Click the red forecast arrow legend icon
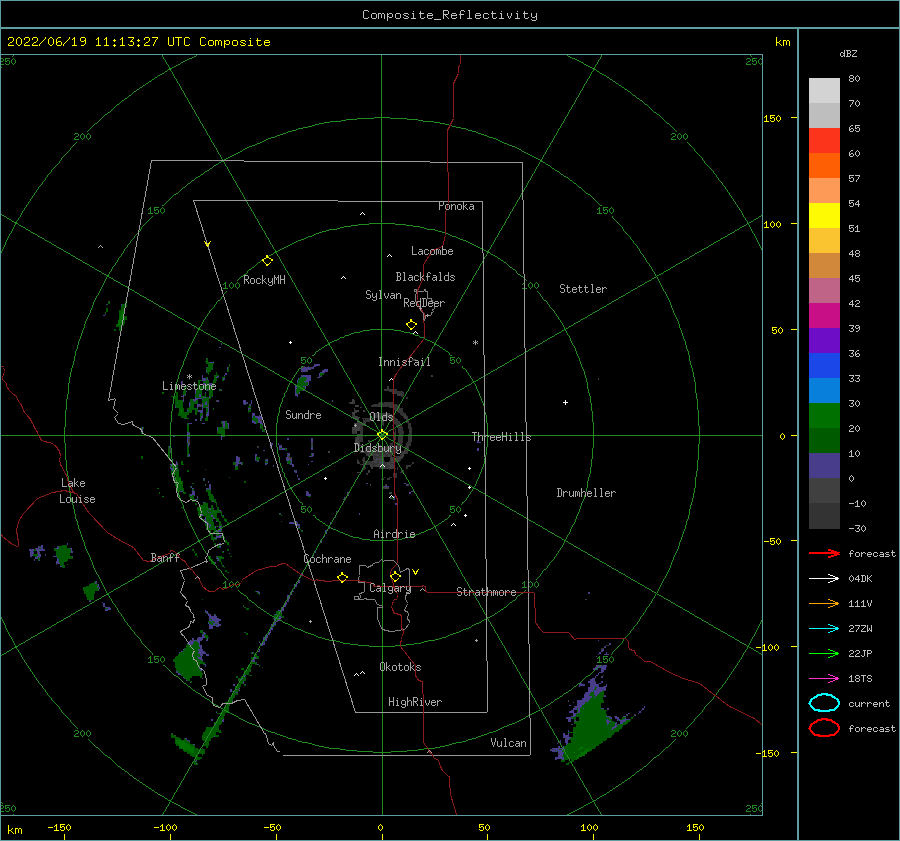The image size is (900, 841). click(824, 553)
